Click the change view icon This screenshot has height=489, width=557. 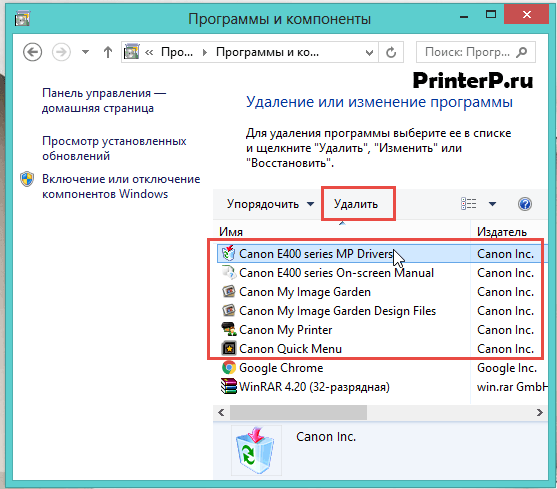[x=469, y=204]
